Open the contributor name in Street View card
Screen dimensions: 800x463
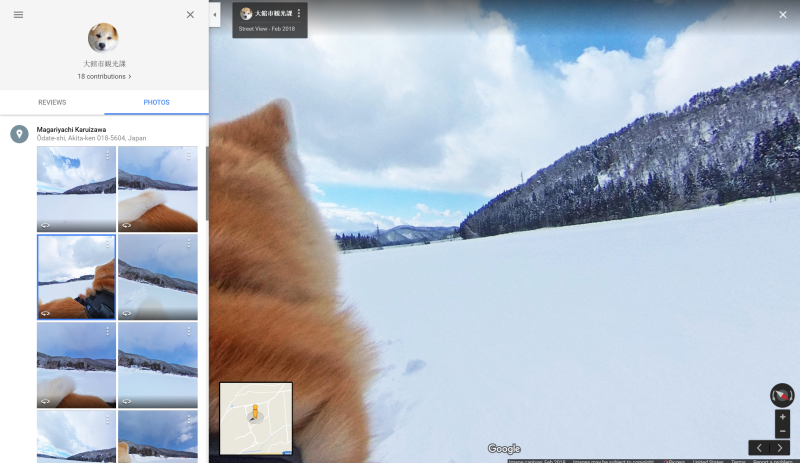point(273,14)
